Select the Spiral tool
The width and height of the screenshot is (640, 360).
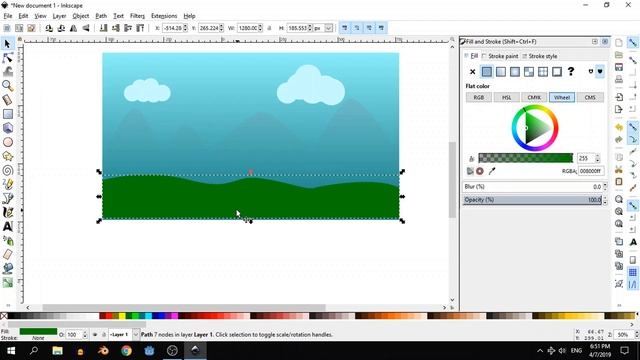tap(7, 170)
